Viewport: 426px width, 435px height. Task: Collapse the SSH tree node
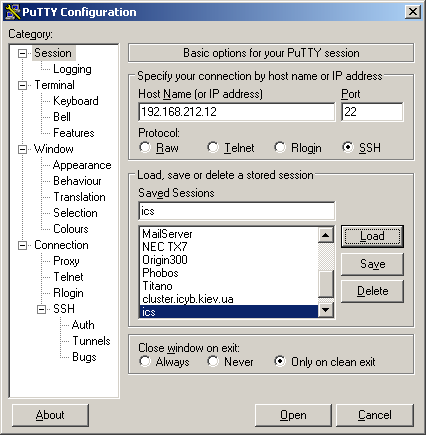point(41,309)
